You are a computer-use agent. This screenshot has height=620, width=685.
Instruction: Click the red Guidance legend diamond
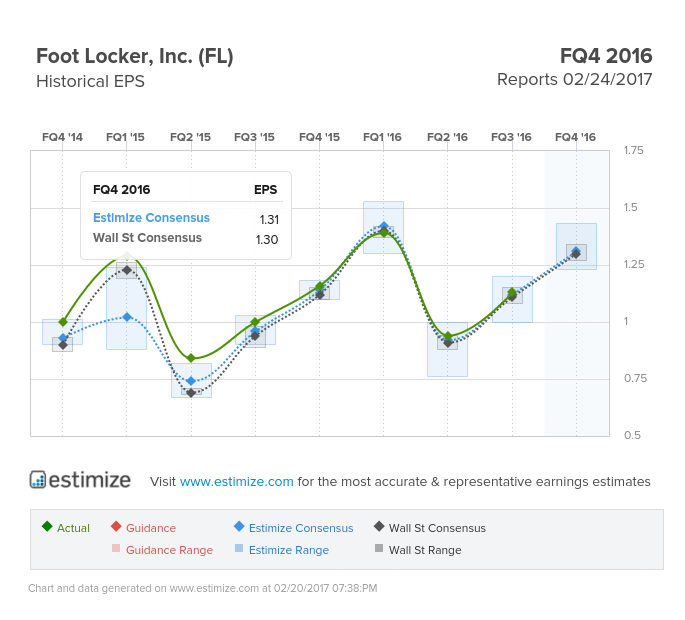tap(116, 526)
